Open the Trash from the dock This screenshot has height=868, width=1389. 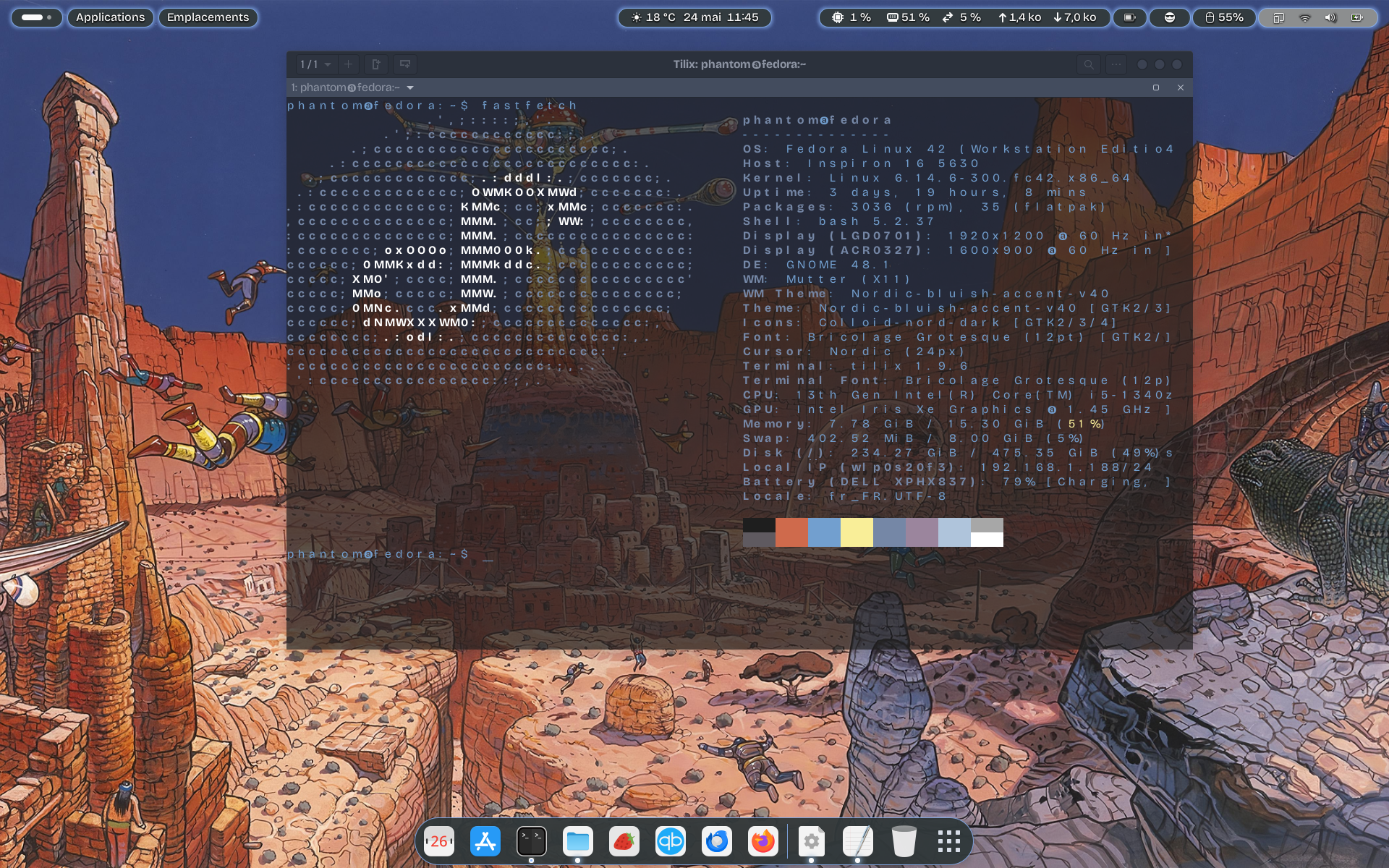[x=904, y=841]
